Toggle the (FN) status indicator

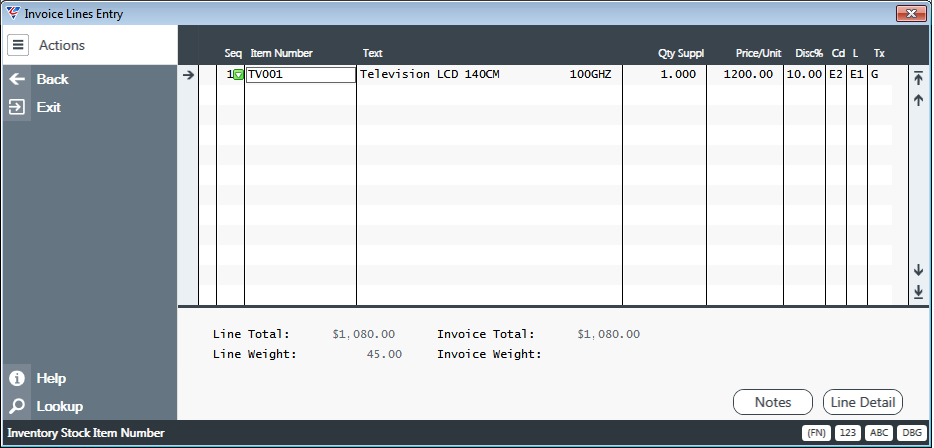click(x=817, y=433)
